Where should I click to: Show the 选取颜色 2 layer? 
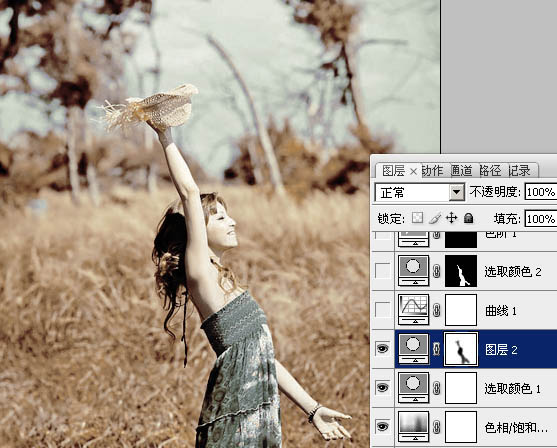tap(383, 271)
